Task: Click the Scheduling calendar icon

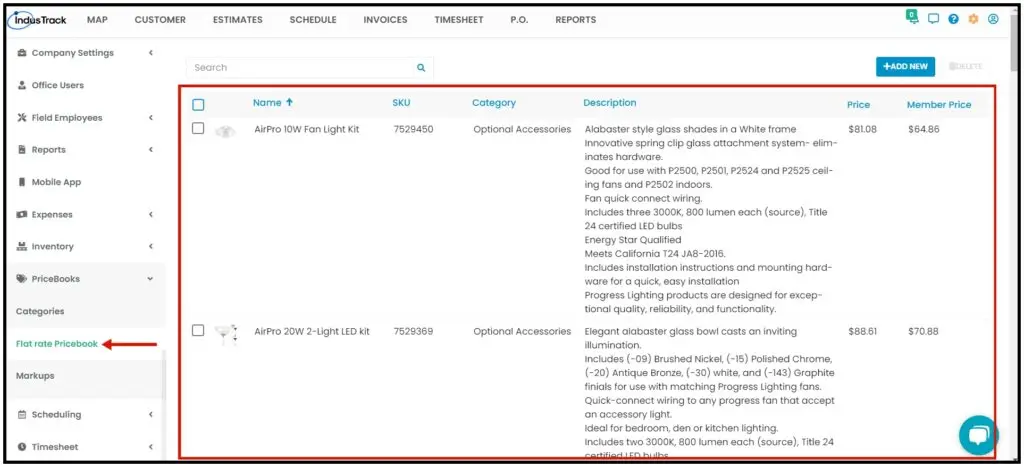Action: pos(22,415)
